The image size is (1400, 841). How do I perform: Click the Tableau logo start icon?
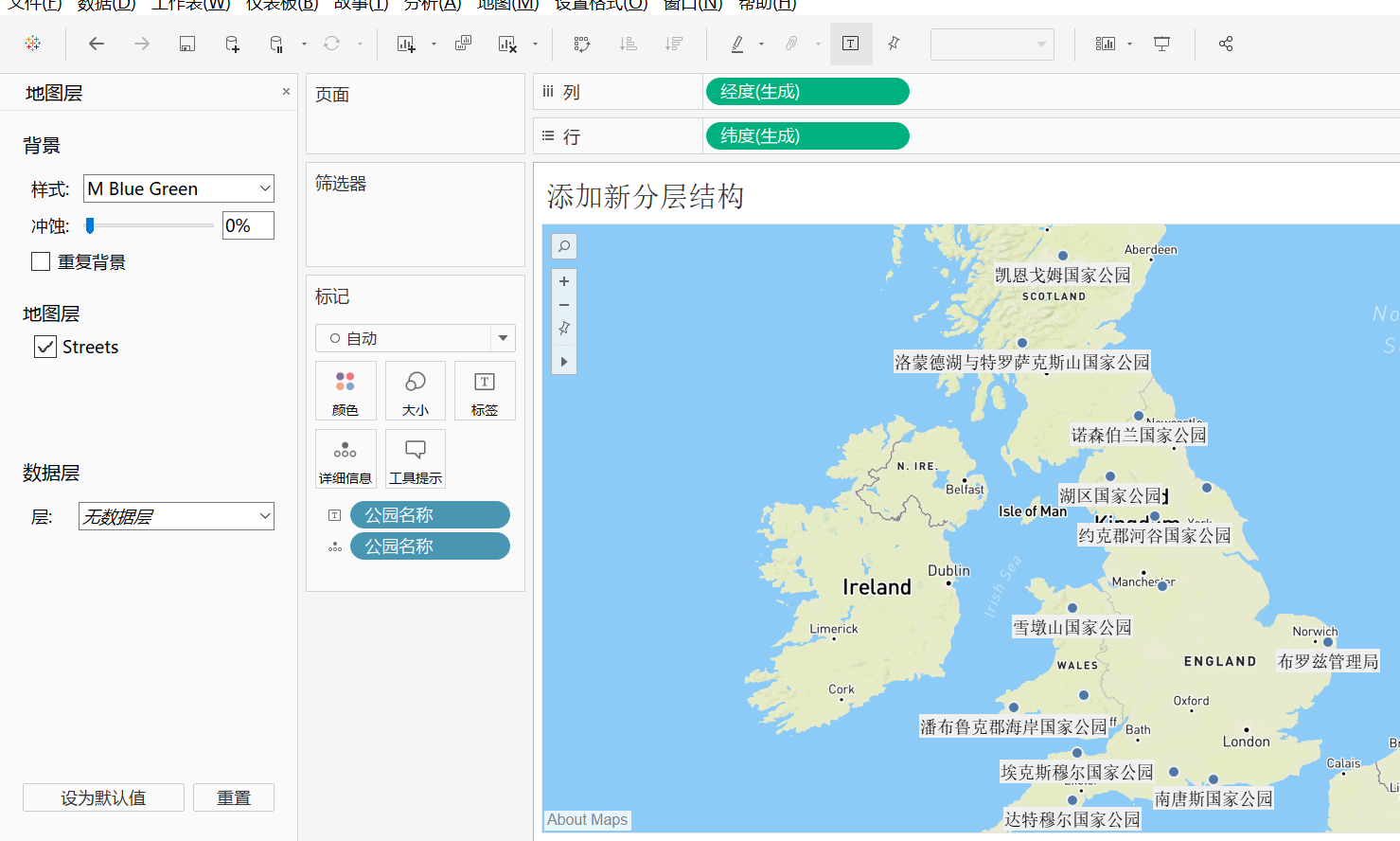click(33, 44)
